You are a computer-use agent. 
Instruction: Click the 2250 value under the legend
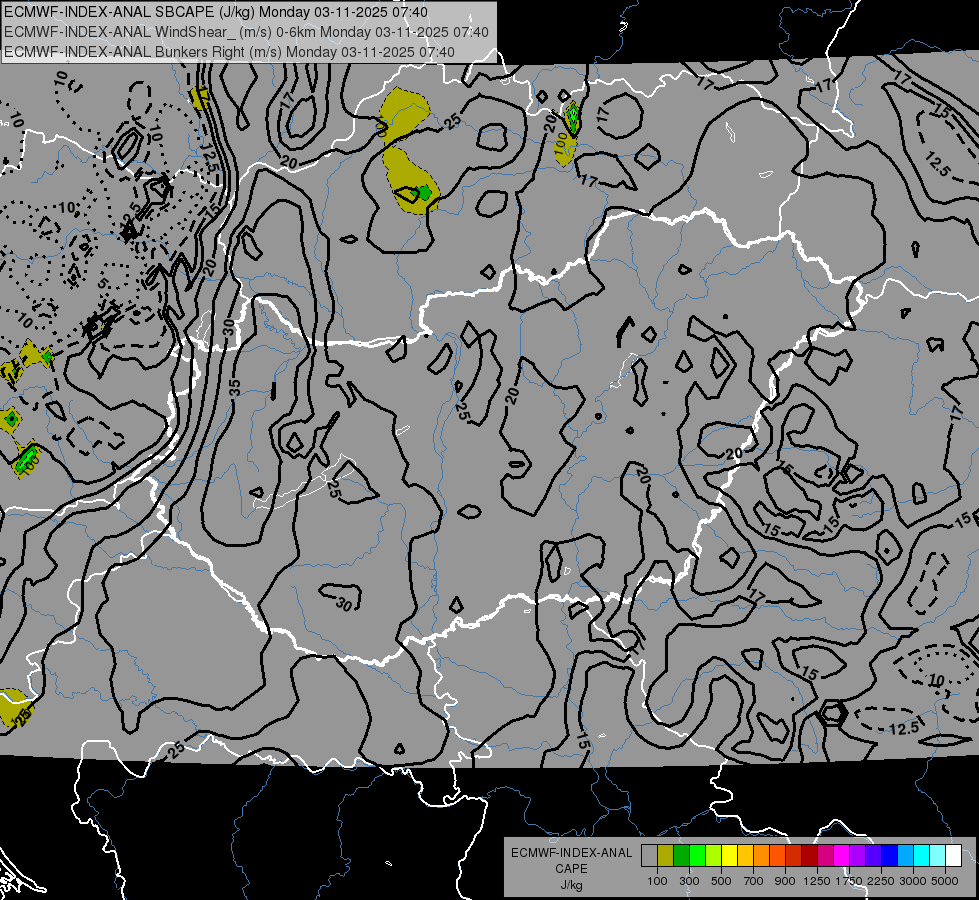pyautogui.click(x=880, y=881)
